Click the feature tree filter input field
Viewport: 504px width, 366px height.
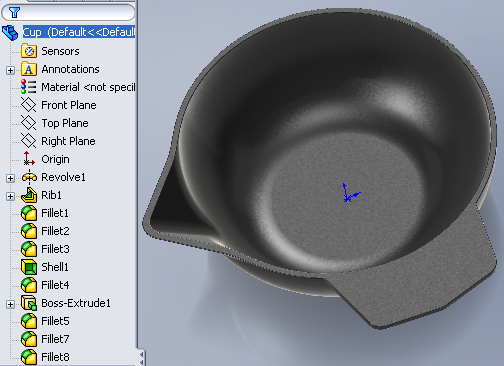68,13
